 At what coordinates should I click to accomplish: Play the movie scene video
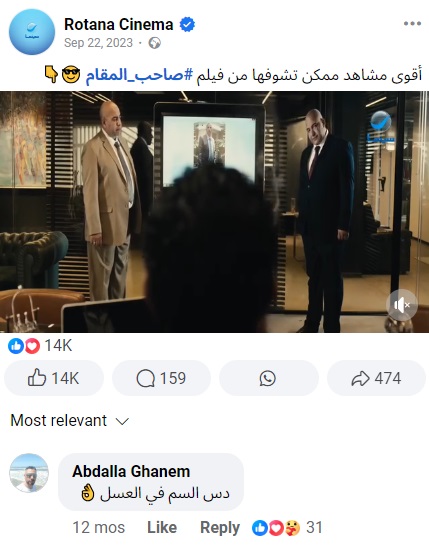pos(214,212)
